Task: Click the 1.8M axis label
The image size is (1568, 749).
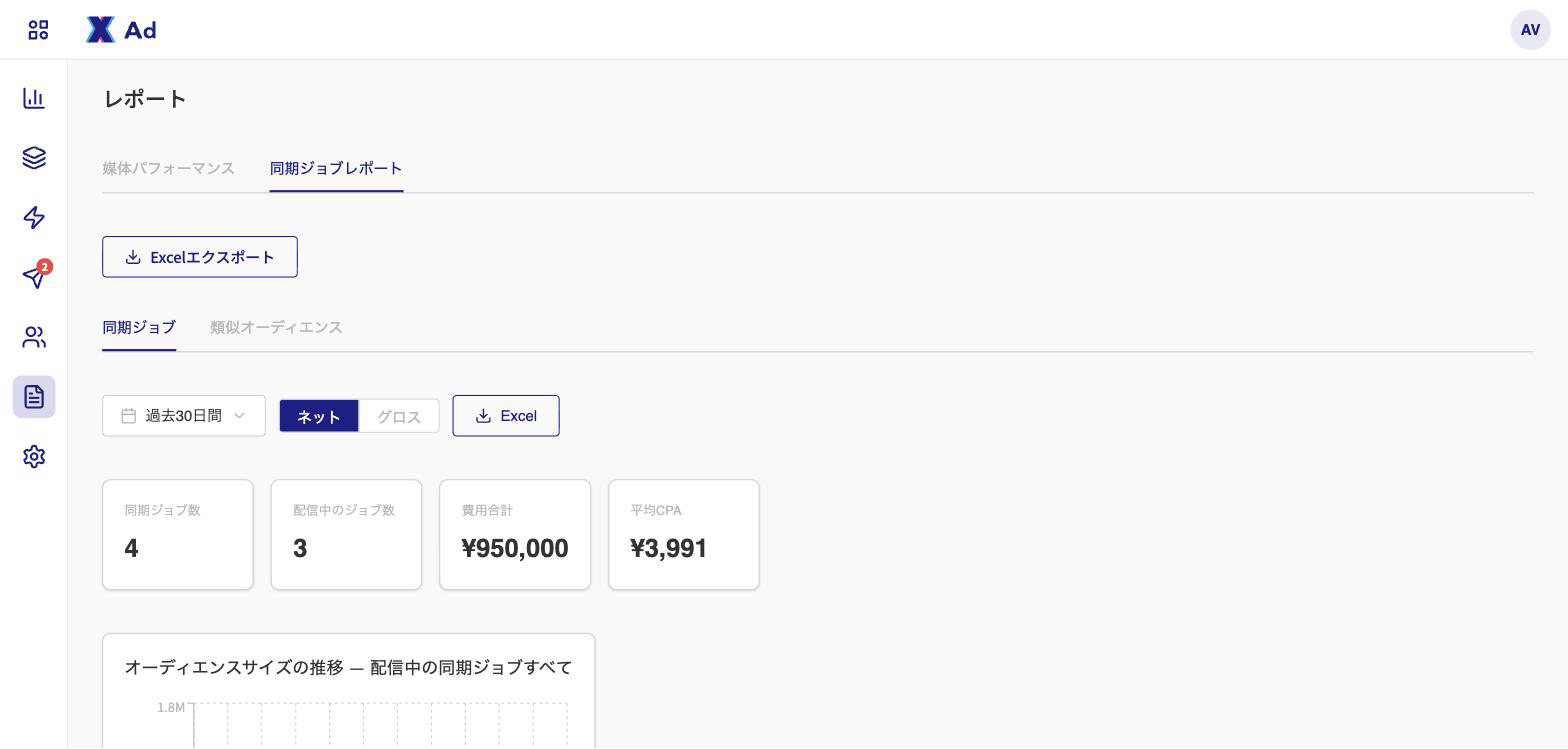Action: (x=171, y=708)
